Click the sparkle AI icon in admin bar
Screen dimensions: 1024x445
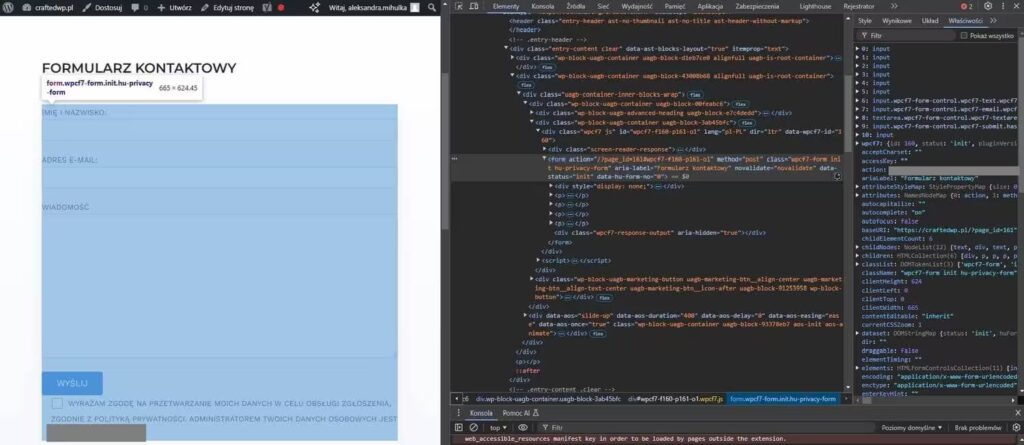coord(314,7)
